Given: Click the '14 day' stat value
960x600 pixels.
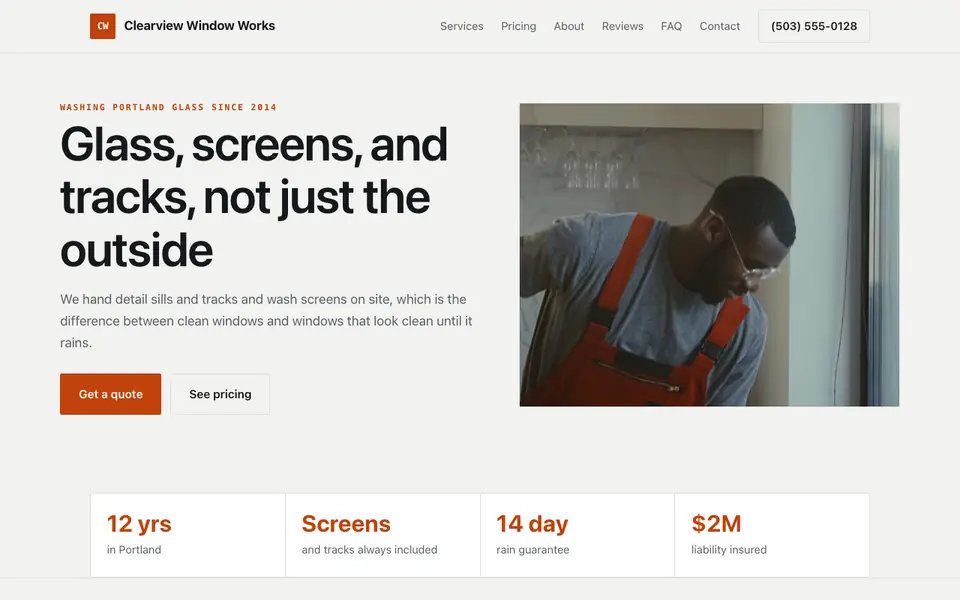Looking at the screenshot, I should click(532, 524).
